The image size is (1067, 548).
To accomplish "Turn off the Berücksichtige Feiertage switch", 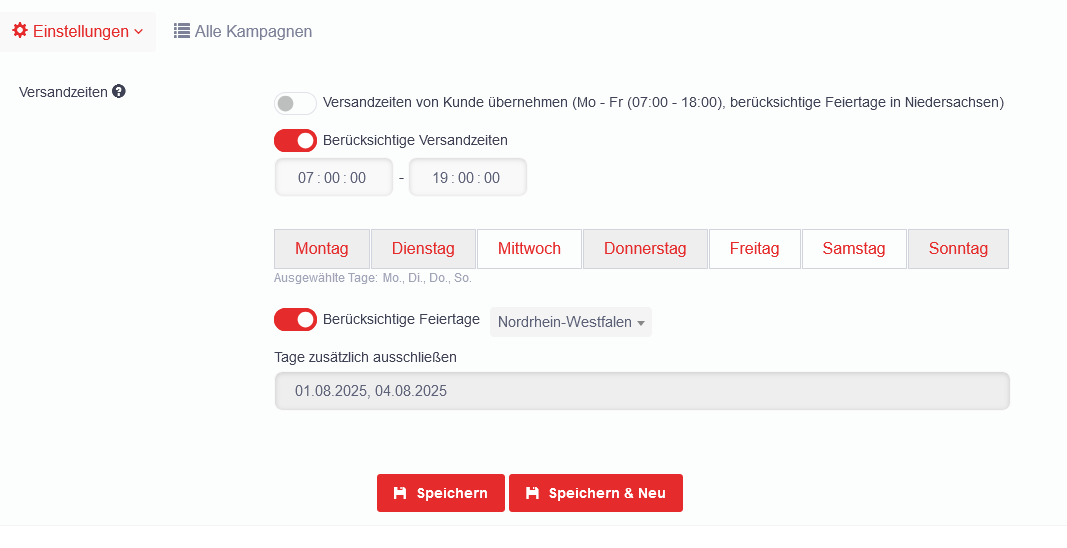I will point(295,320).
